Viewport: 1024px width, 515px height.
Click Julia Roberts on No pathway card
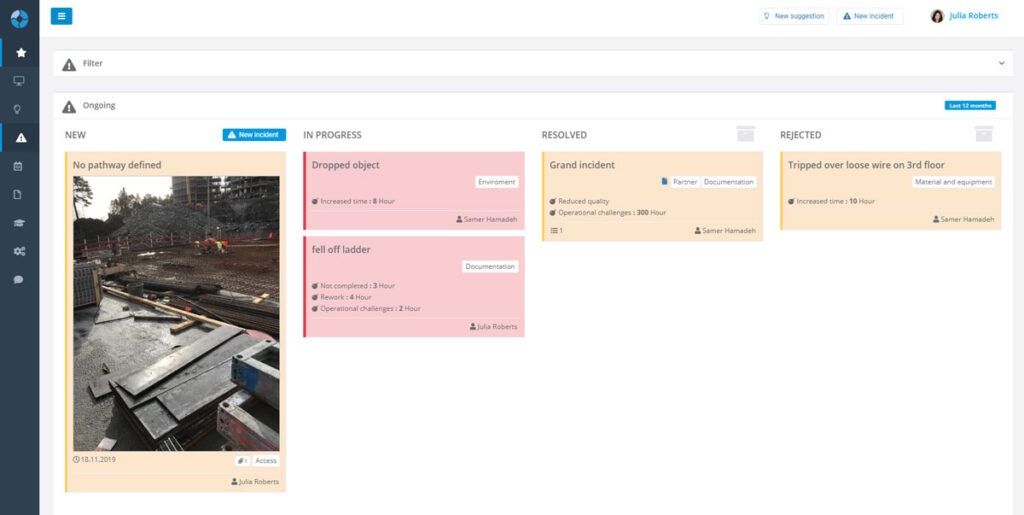[x=255, y=482]
